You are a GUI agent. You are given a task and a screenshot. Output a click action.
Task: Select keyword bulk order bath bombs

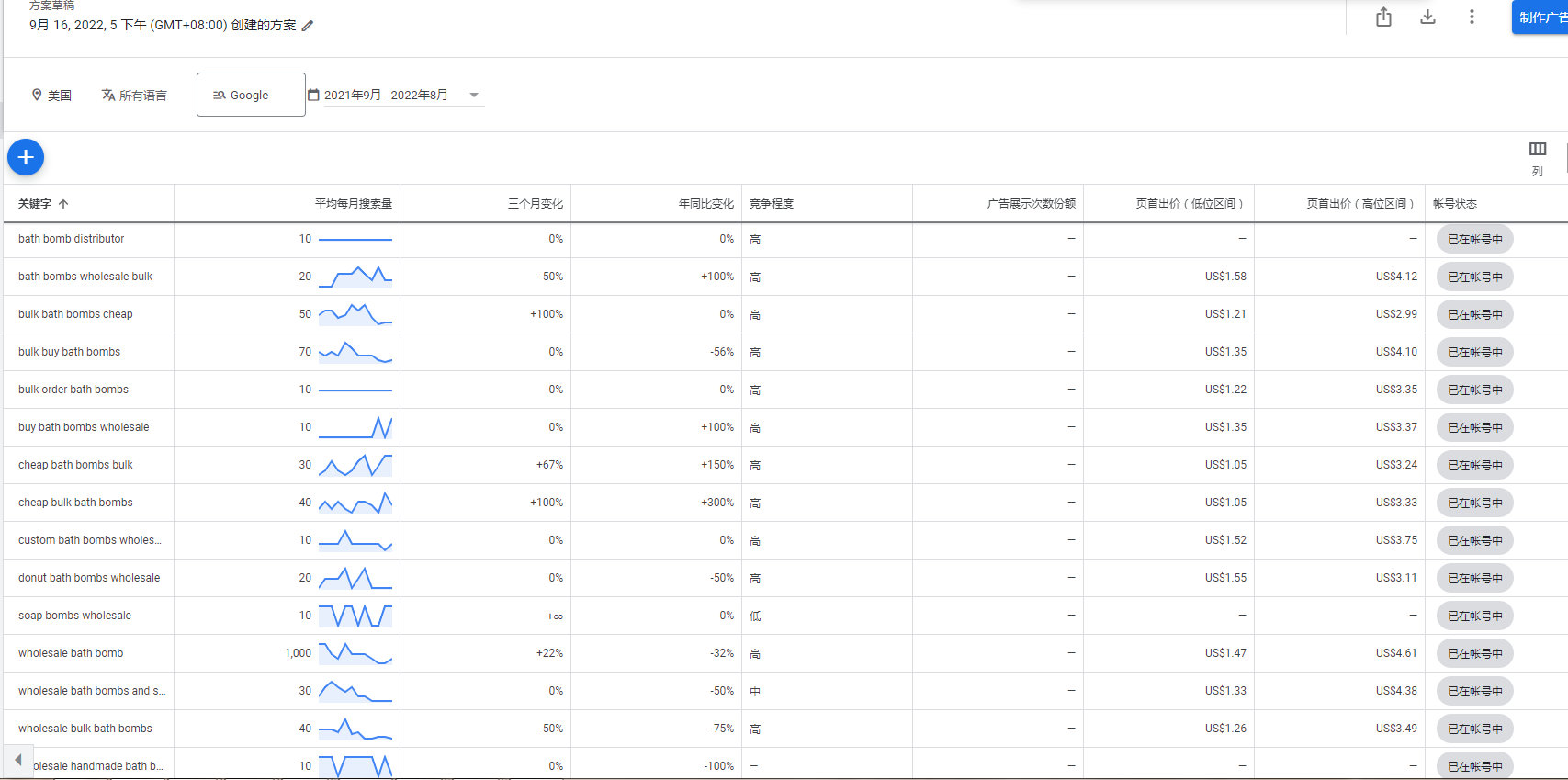(73, 390)
